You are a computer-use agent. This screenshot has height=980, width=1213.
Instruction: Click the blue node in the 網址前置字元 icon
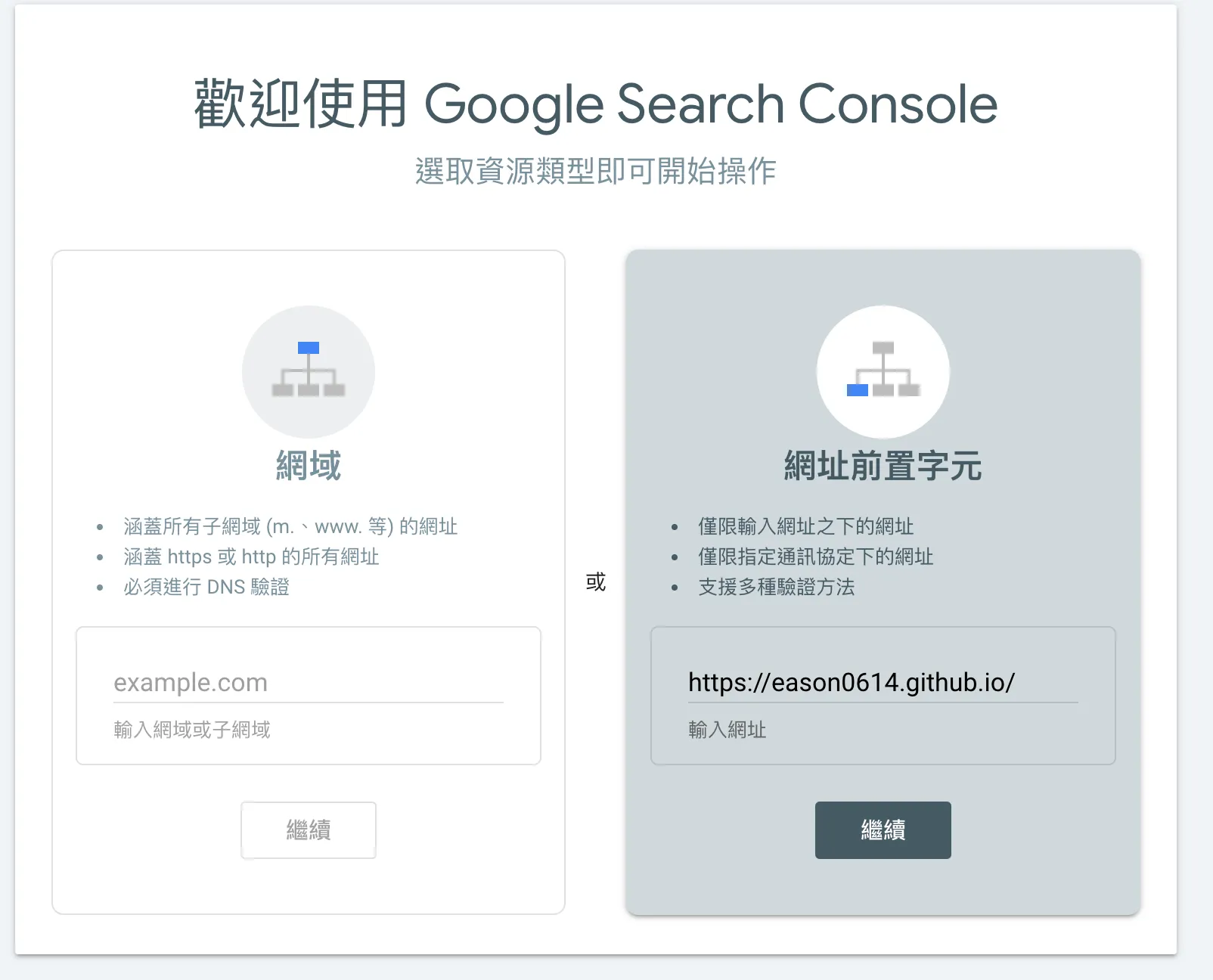tap(857, 392)
